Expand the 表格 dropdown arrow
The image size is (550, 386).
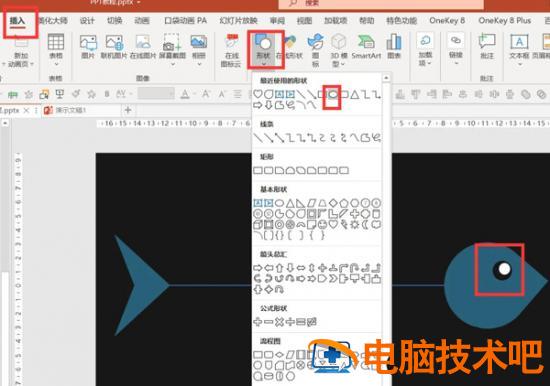[x=56, y=64]
